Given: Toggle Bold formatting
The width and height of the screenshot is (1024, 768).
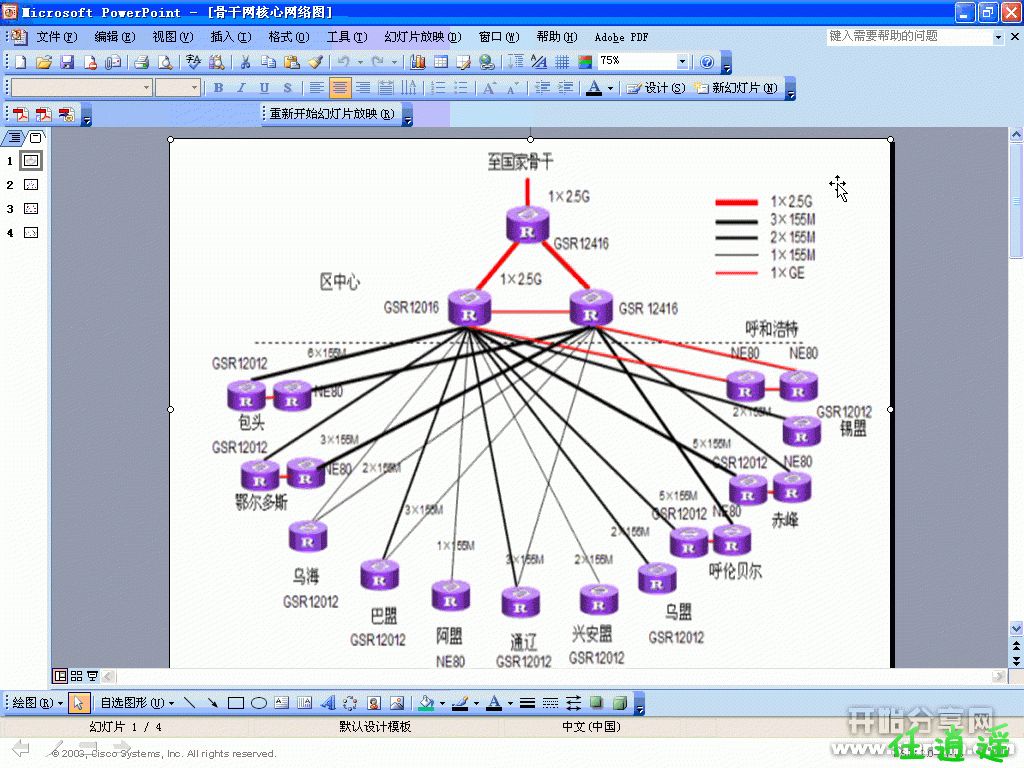Looking at the screenshot, I should [x=219, y=88].
